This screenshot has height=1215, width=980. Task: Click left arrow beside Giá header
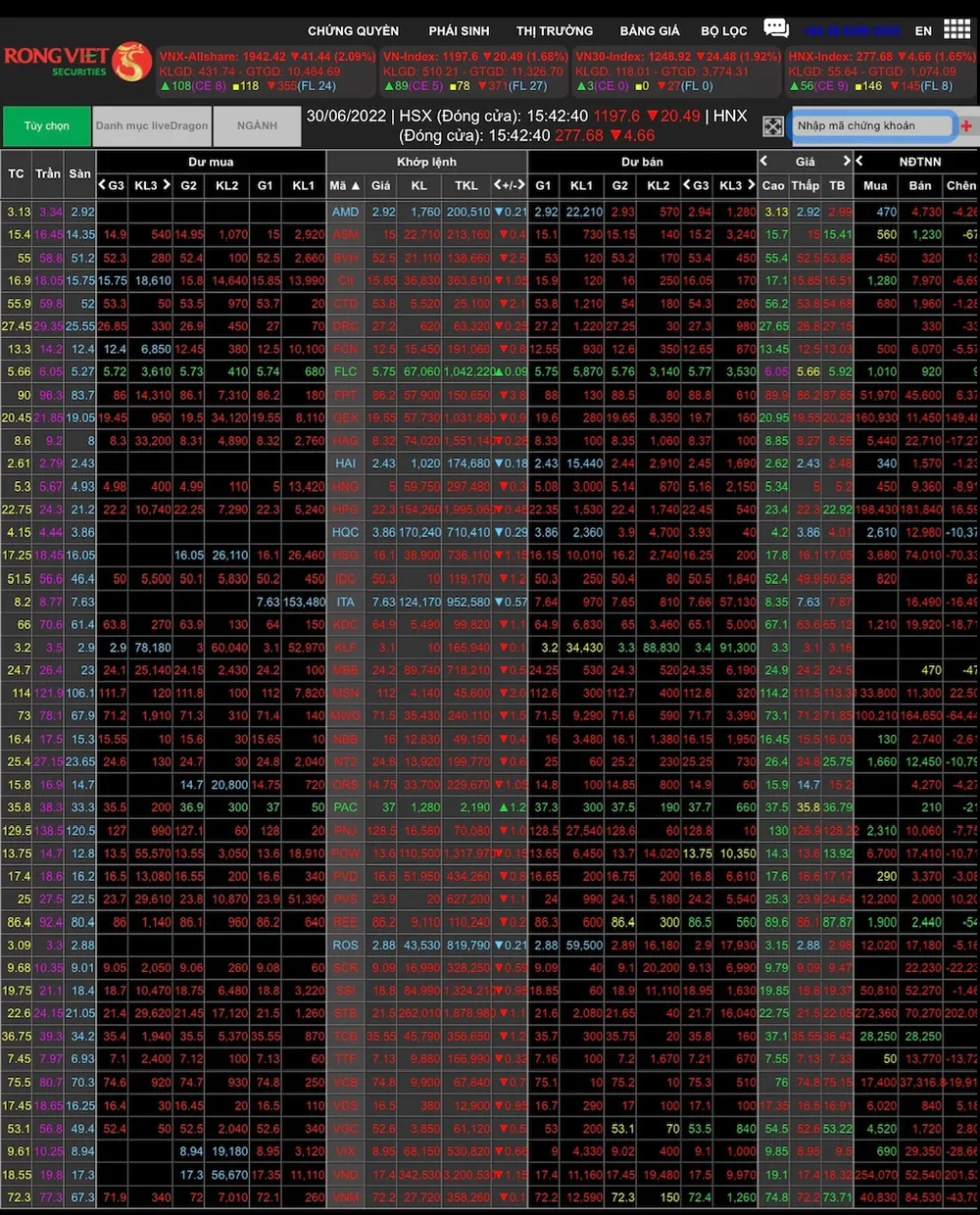coord(764,161)
